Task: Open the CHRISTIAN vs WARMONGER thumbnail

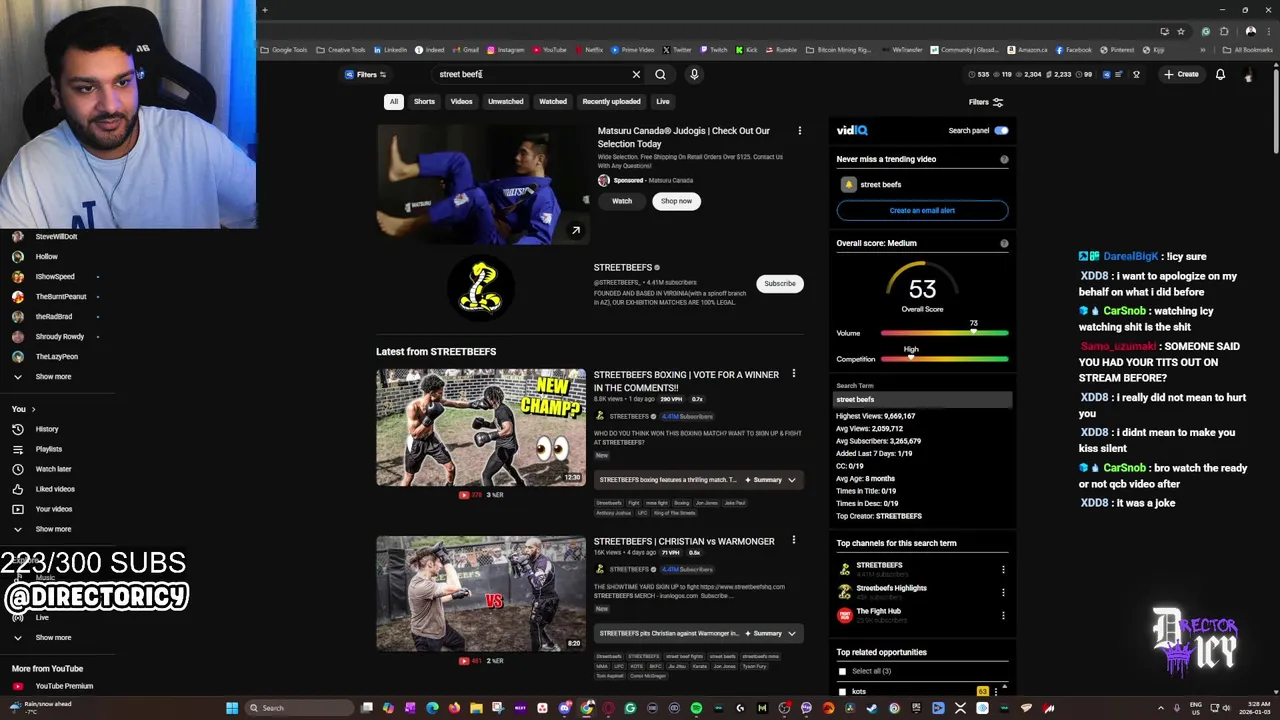Action: (481, 593)
